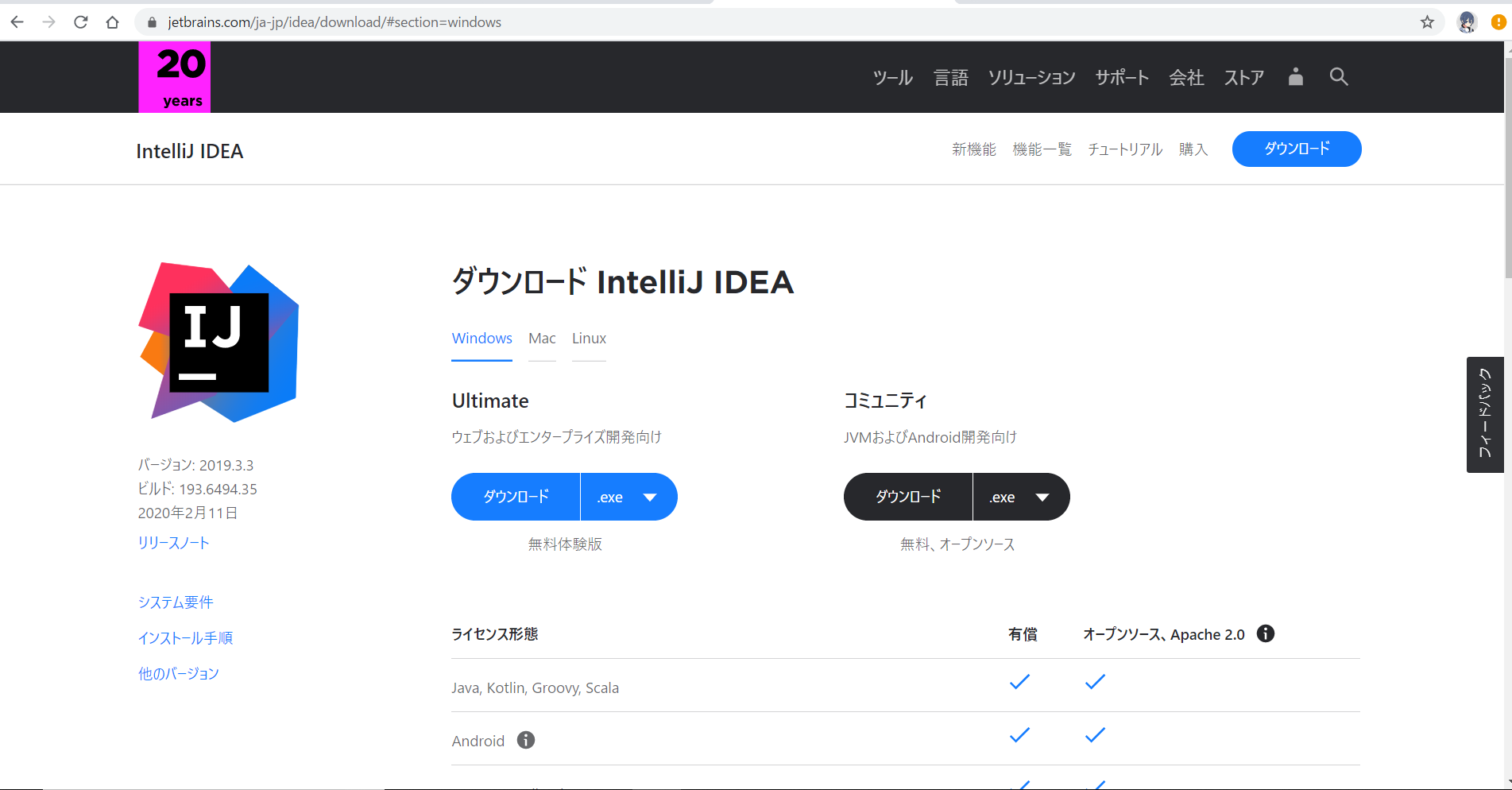Open site search magnifier icon
The width and height of the screenshot is (1512, 790).
pos(1339,76)
